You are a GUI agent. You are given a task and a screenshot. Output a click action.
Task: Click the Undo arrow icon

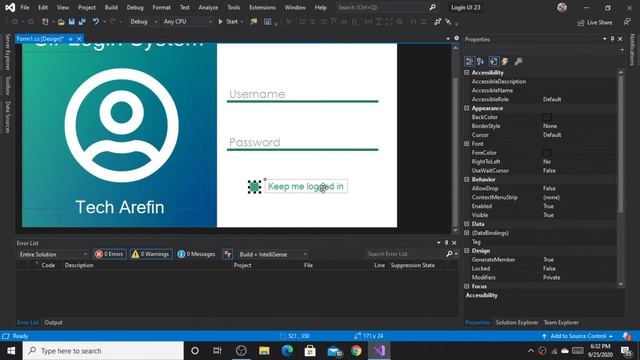(x=96, y=21)
